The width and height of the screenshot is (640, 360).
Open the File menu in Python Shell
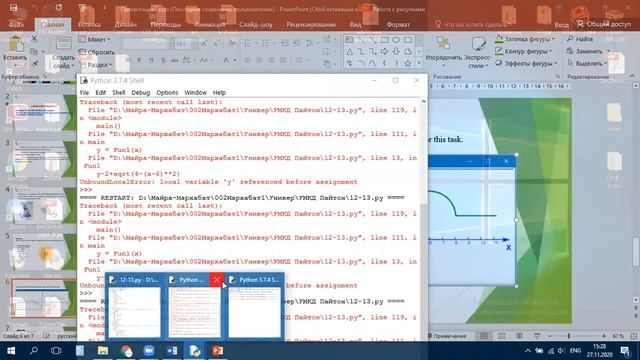(x=84, y=93)
